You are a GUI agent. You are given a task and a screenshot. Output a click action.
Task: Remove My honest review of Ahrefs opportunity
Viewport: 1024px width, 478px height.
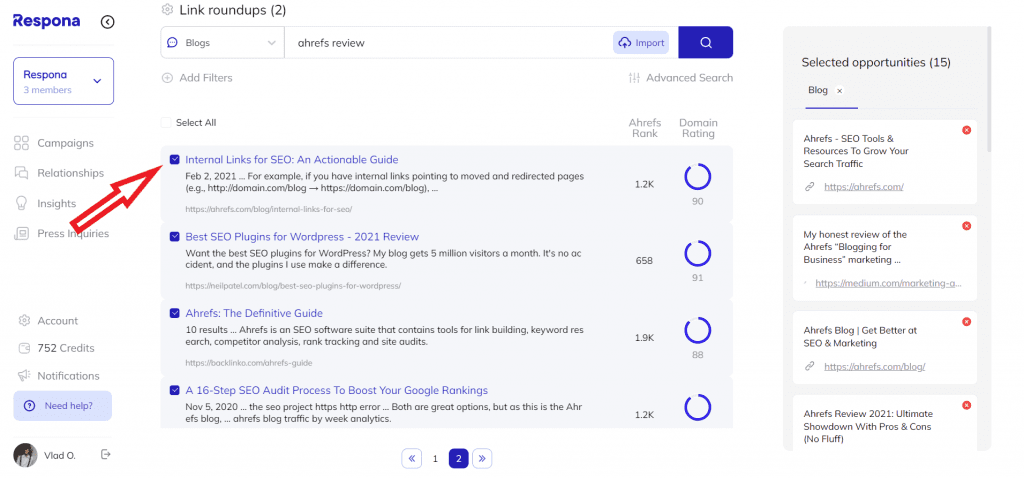(967, 226)
